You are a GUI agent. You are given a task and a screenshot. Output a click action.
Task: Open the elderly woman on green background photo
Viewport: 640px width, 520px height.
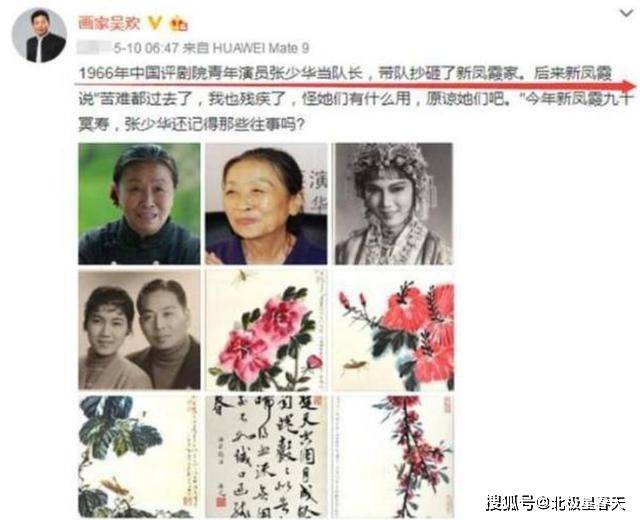tap(139, 204)
